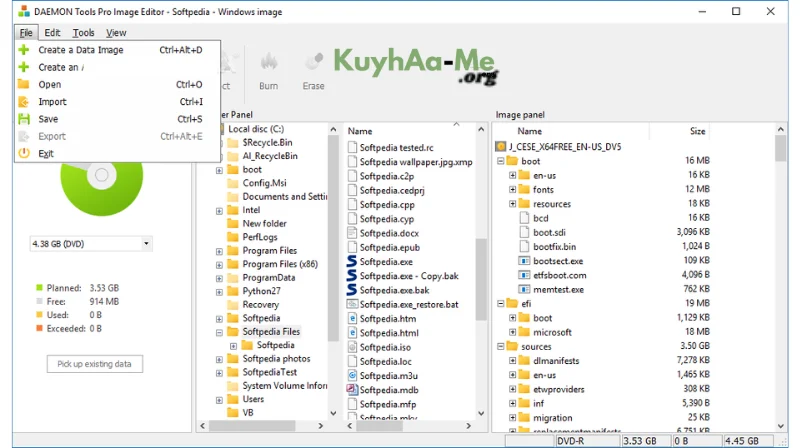Select the Recovery folder in tree
Screen dimensions: 800x448
[x=261, y=305]
